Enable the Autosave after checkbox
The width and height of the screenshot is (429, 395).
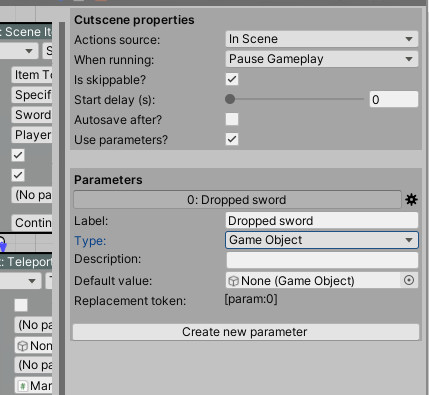(232, 119)
